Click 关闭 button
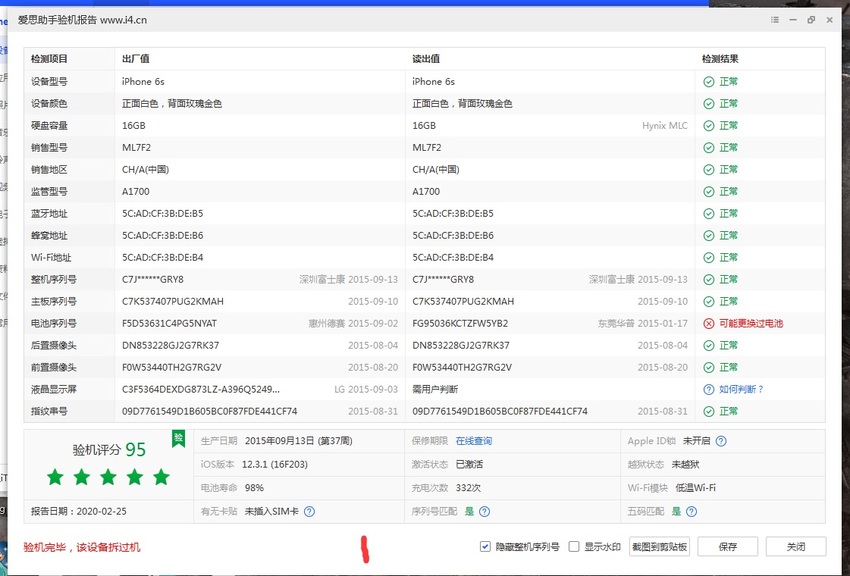Image resolution: width=850 pixels, height=576 pixels. [x=796, y=547]
